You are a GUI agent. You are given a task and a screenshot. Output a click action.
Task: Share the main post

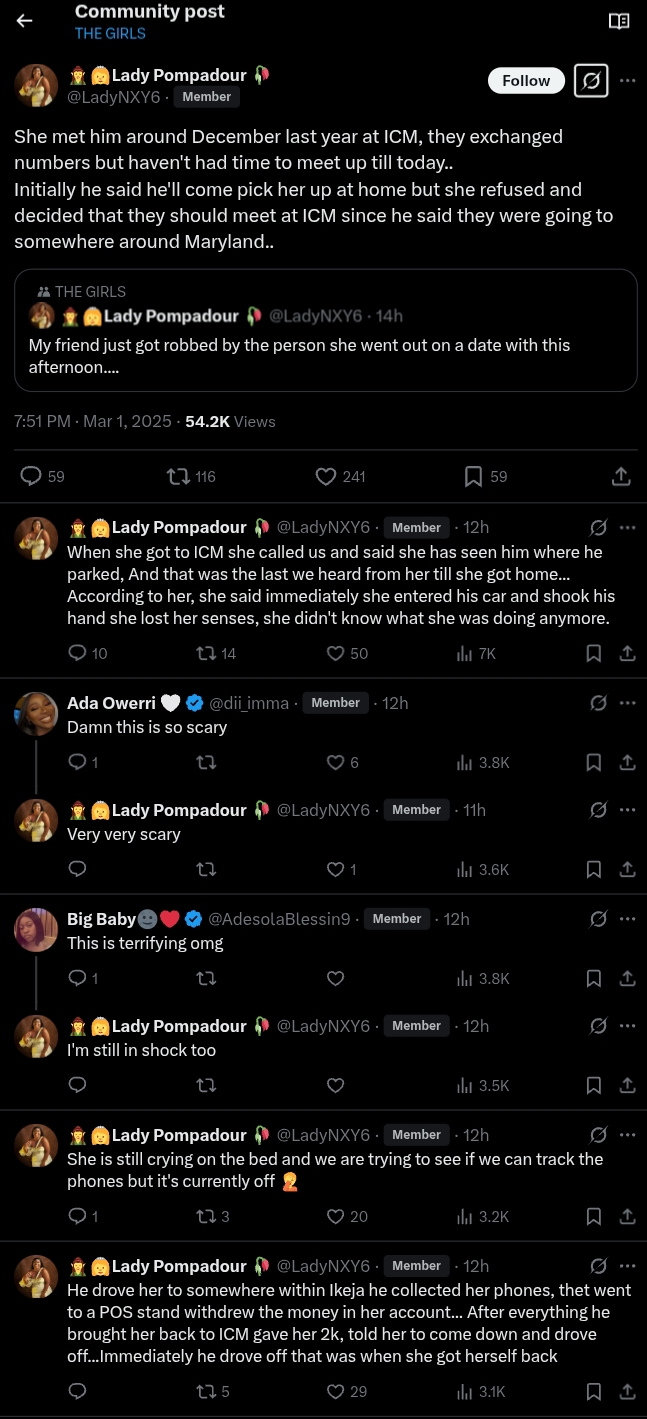620,476
